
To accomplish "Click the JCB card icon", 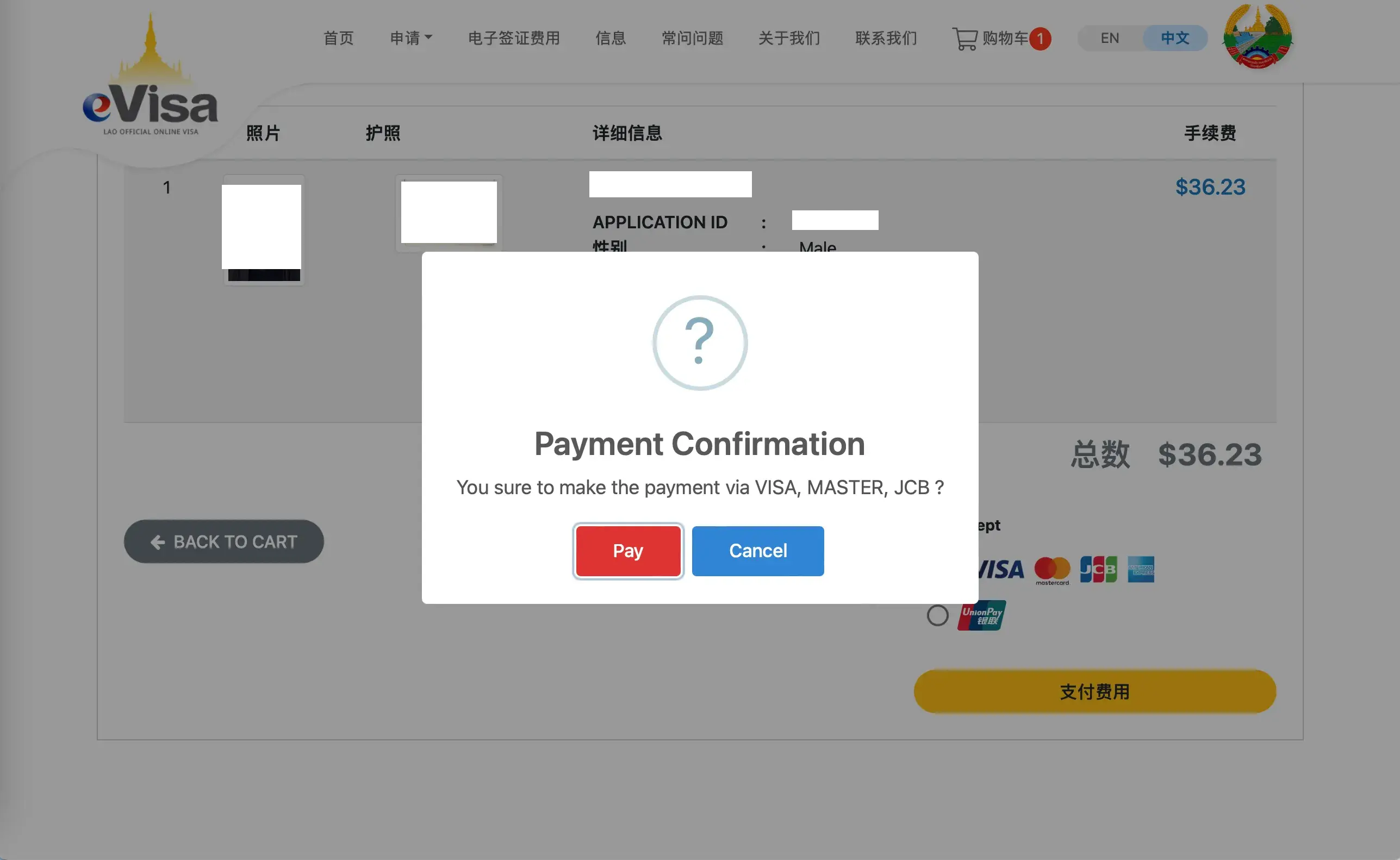I will [x=1098, y=568].
